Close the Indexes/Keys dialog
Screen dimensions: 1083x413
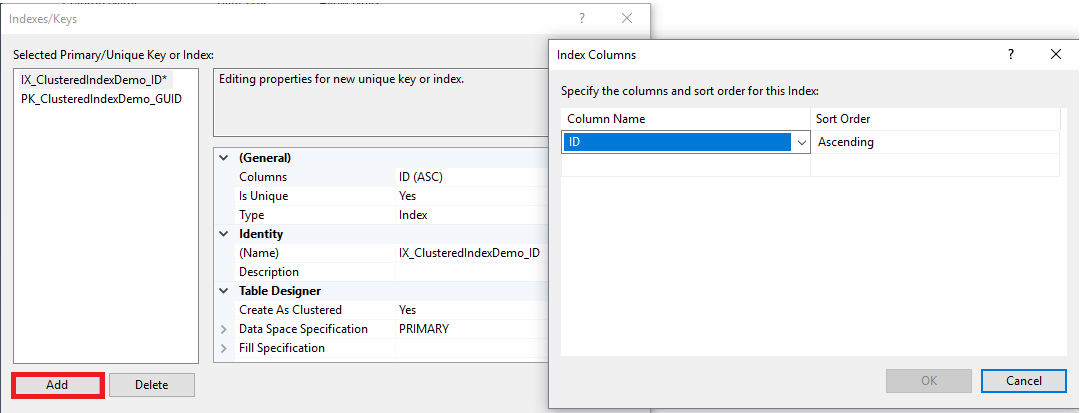click(x=627, y=18)
